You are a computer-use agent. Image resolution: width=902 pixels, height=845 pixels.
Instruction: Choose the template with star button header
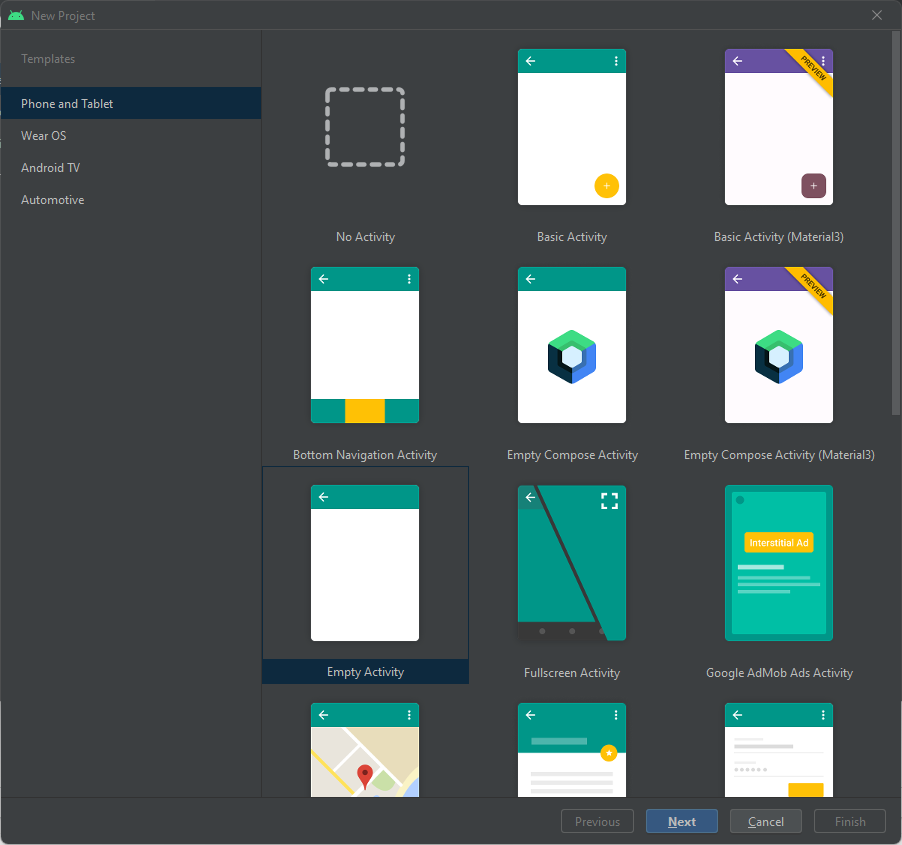click(572, 750)
